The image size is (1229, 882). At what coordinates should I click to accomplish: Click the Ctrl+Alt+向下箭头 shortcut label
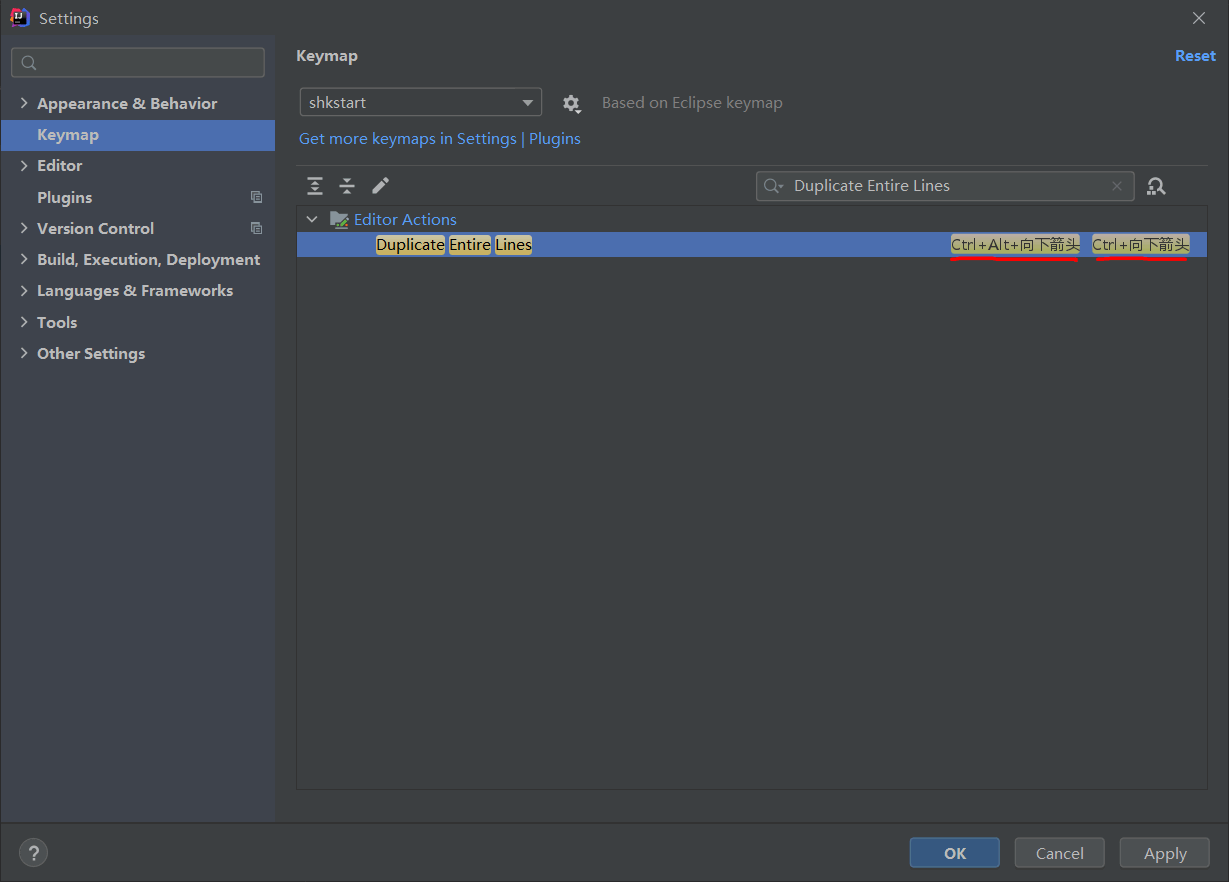pos(1015,245)
